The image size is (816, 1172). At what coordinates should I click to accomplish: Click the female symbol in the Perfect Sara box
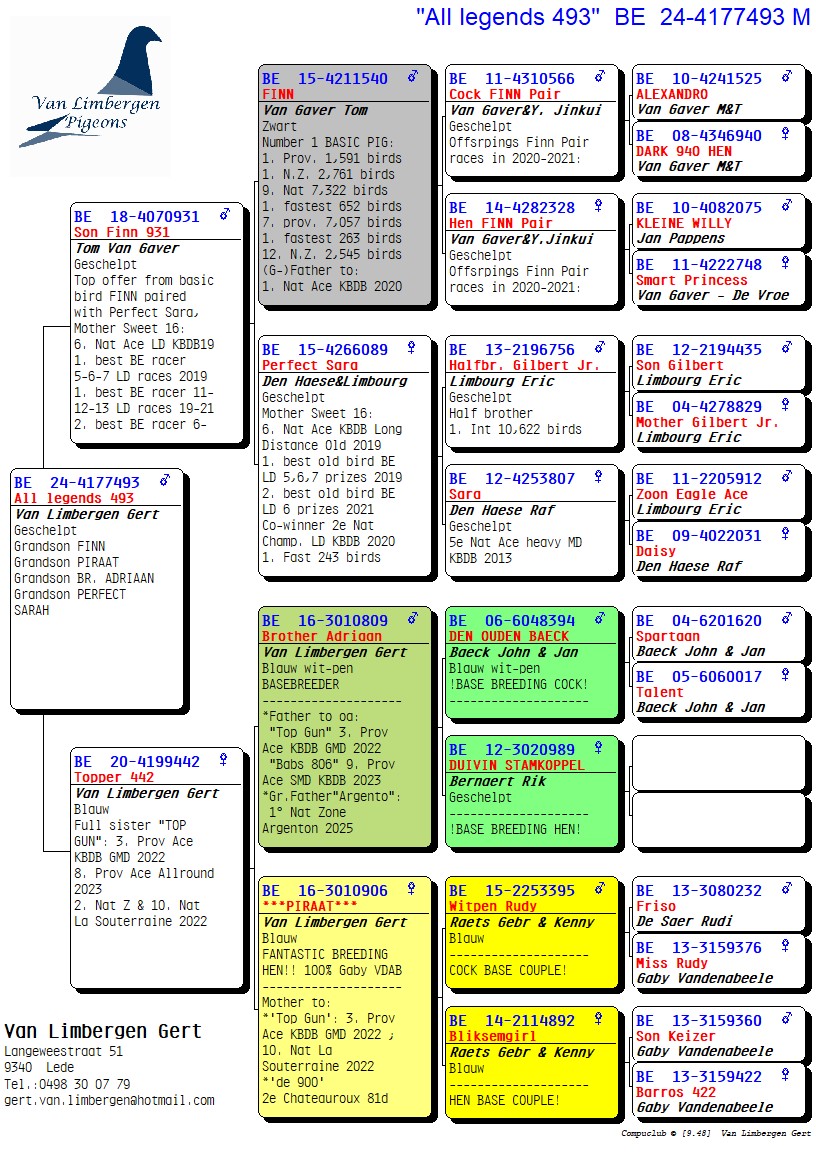[411, 348]
